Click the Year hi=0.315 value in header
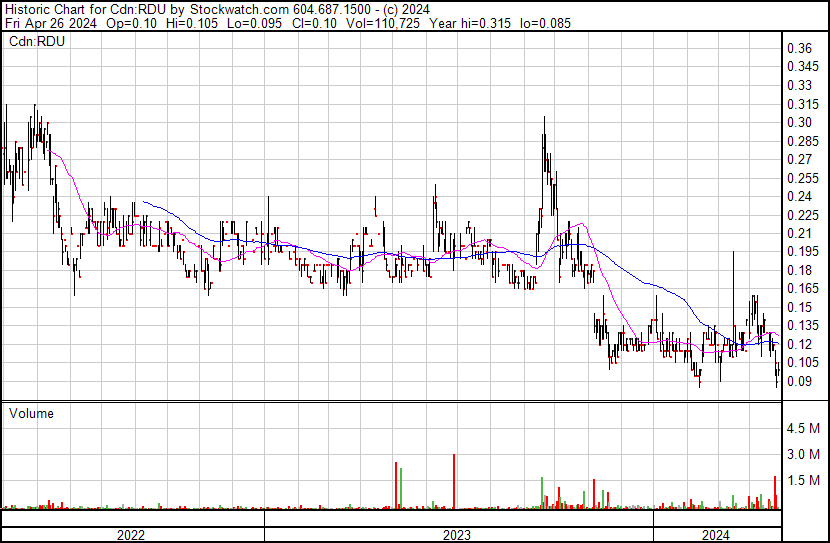830x543 pixels. (x=470, y=23)
